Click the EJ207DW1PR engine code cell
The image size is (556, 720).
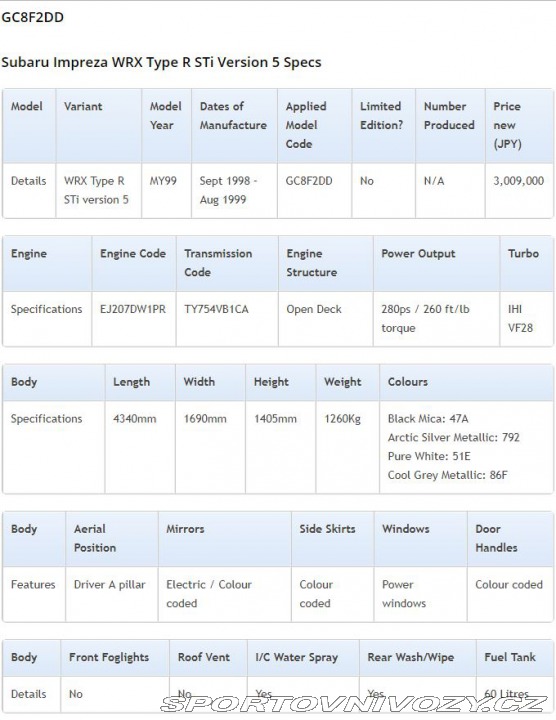coord(133,309)
